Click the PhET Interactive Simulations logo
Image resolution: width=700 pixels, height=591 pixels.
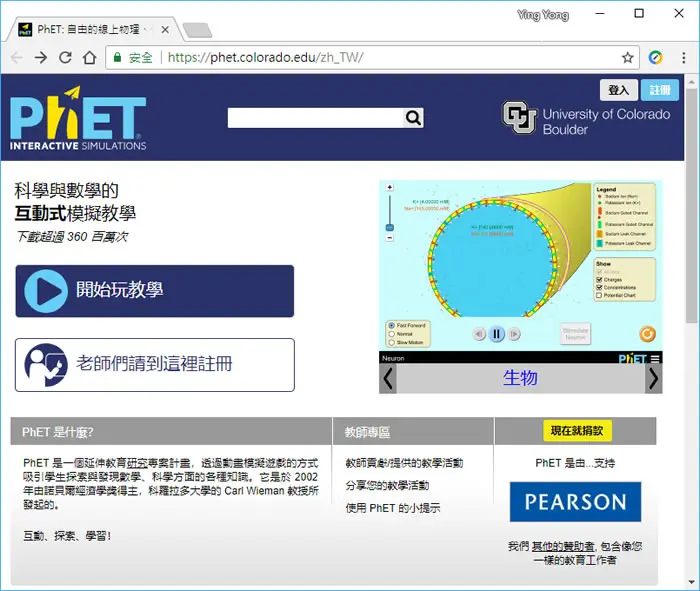(78, 119)
